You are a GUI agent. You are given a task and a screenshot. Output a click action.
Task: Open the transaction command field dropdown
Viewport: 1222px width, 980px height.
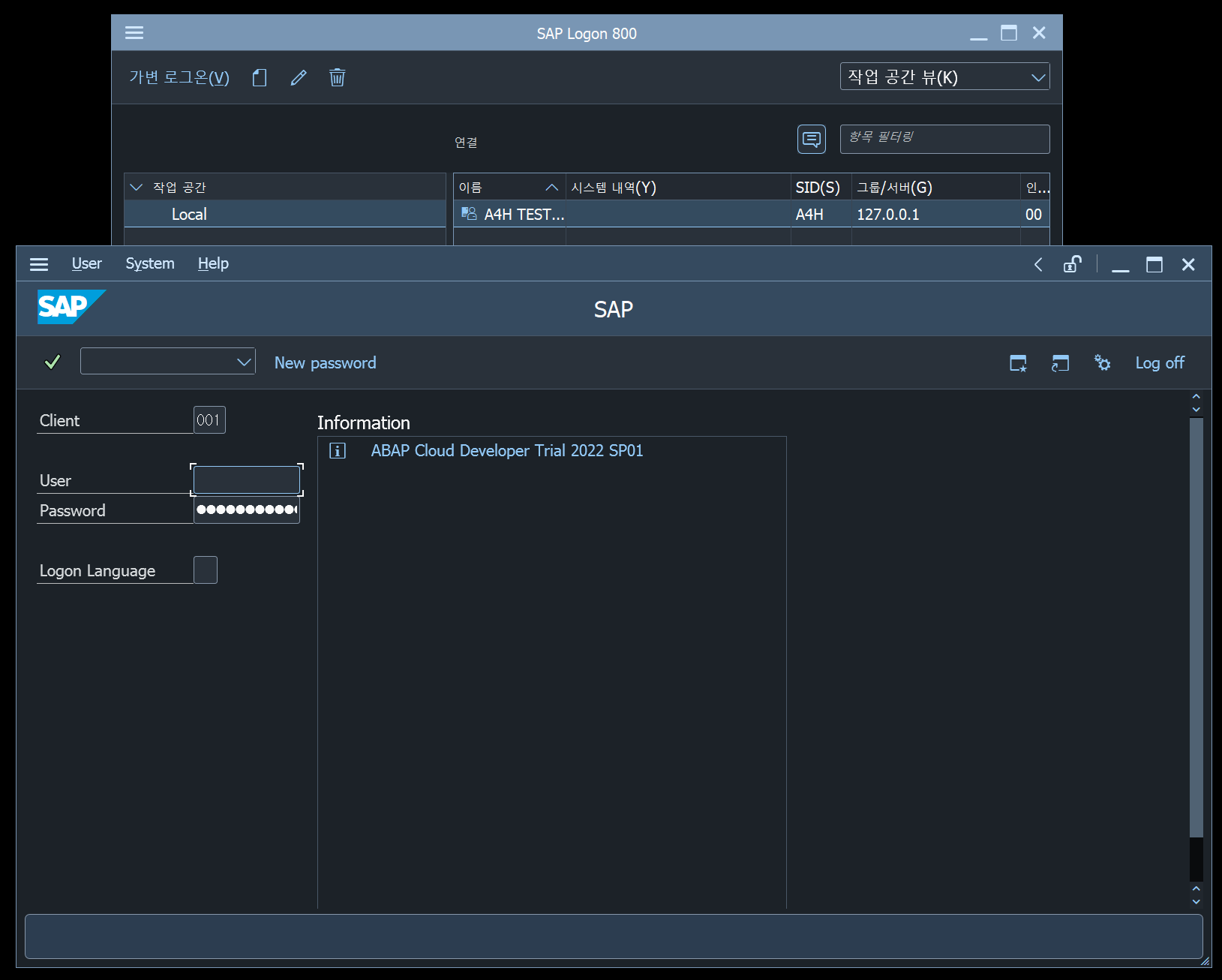click(x=244, y=362)
